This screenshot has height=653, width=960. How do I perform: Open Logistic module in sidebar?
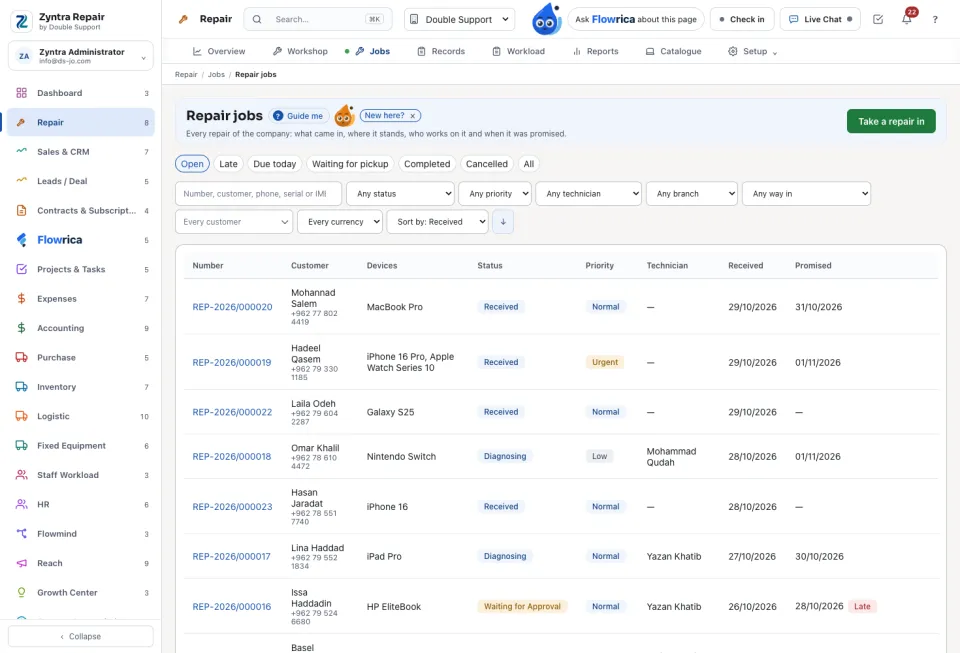pos(81,416)
